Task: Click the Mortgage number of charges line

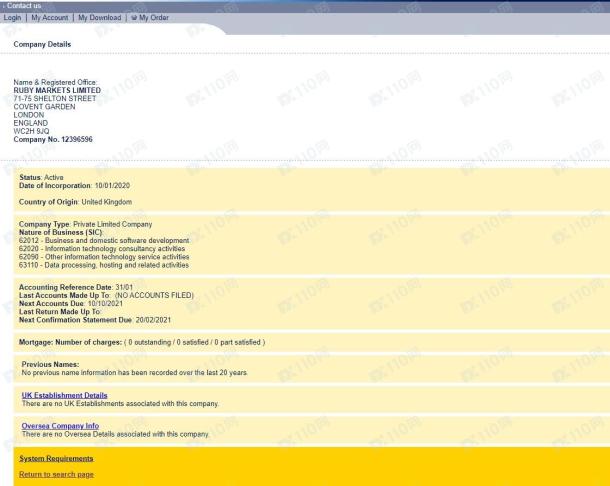Action: [142, 342]
